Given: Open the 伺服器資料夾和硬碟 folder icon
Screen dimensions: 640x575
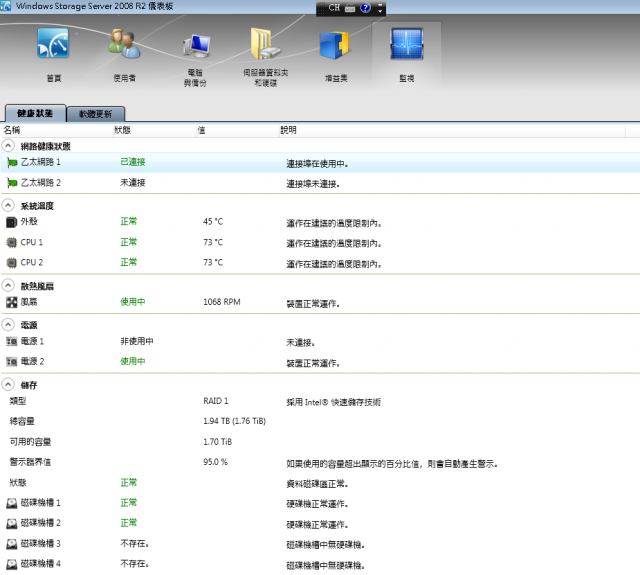Looking at the screenshot, I should [265, 44].
